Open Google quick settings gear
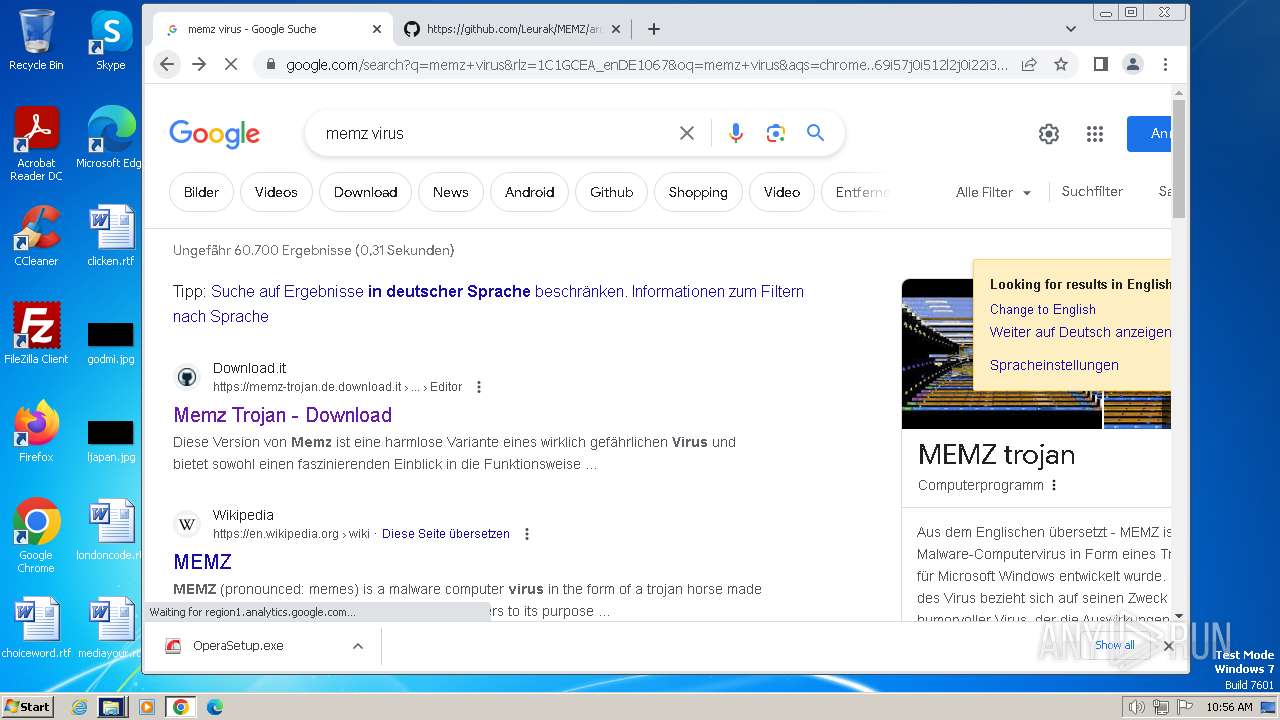 point(1048,134)
